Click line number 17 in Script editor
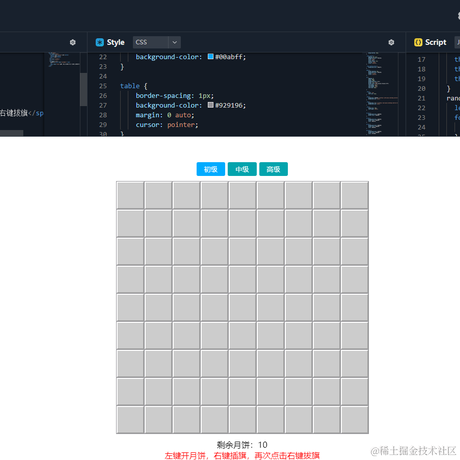The height and width of the screenshot is (460, 460). tap(421, 59)
